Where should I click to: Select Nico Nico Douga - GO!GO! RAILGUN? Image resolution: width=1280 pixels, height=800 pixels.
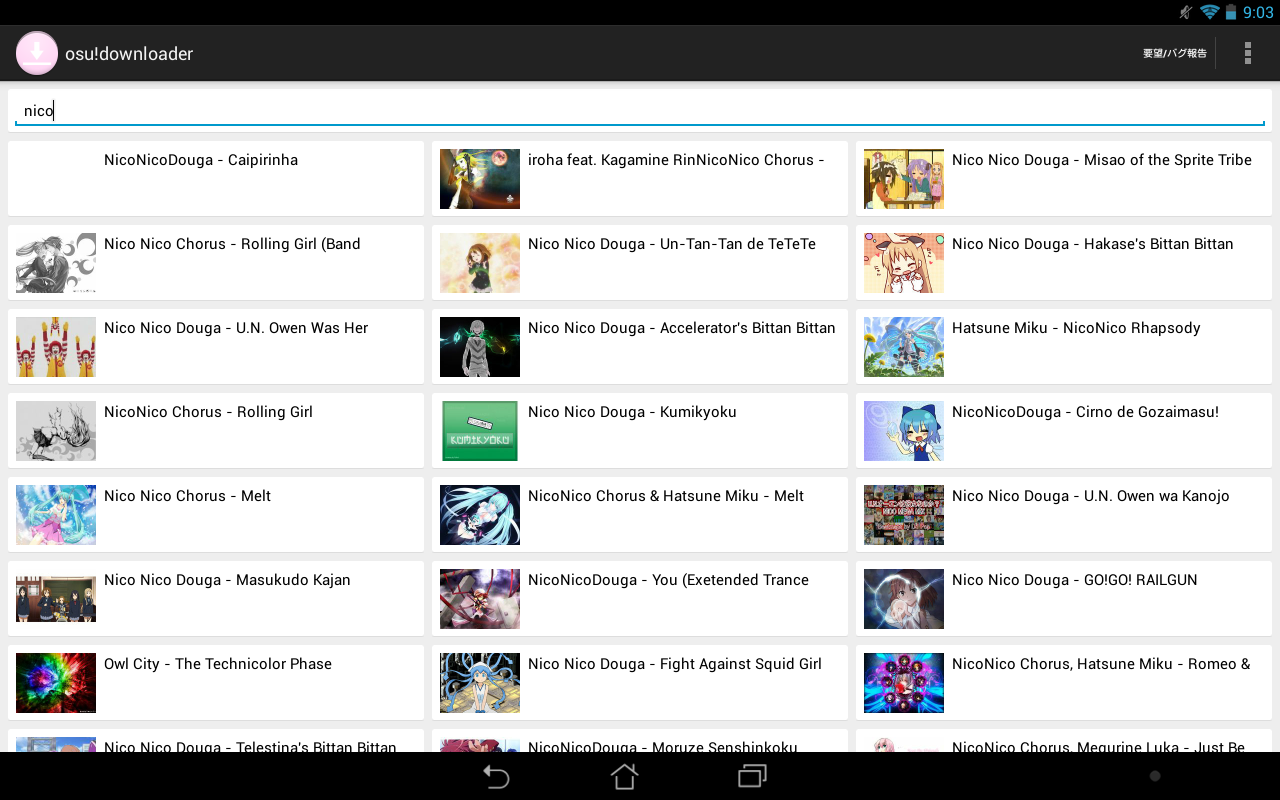(x=1075, y=580)
